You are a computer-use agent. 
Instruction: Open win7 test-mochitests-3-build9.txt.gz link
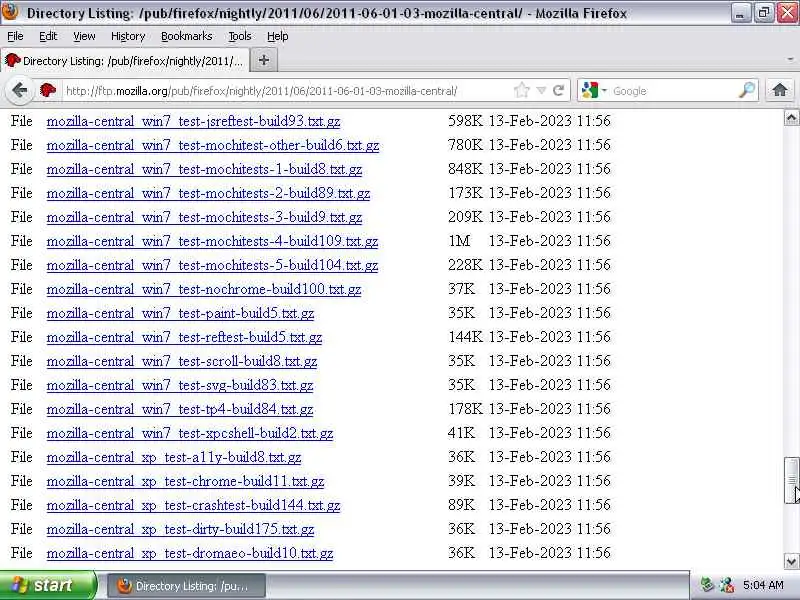coord(204,217)
